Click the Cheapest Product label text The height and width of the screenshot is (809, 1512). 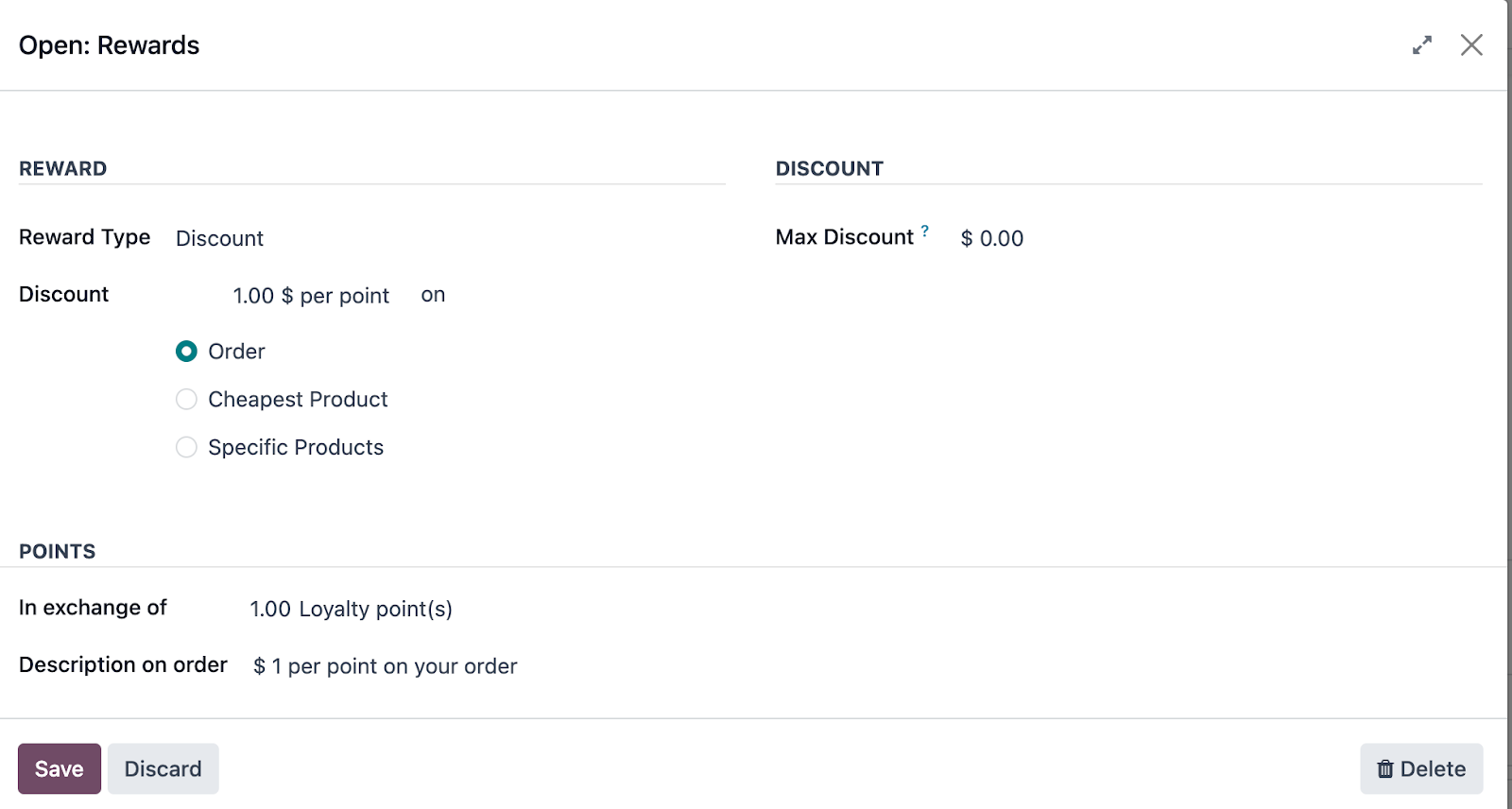tap(298, 400)
